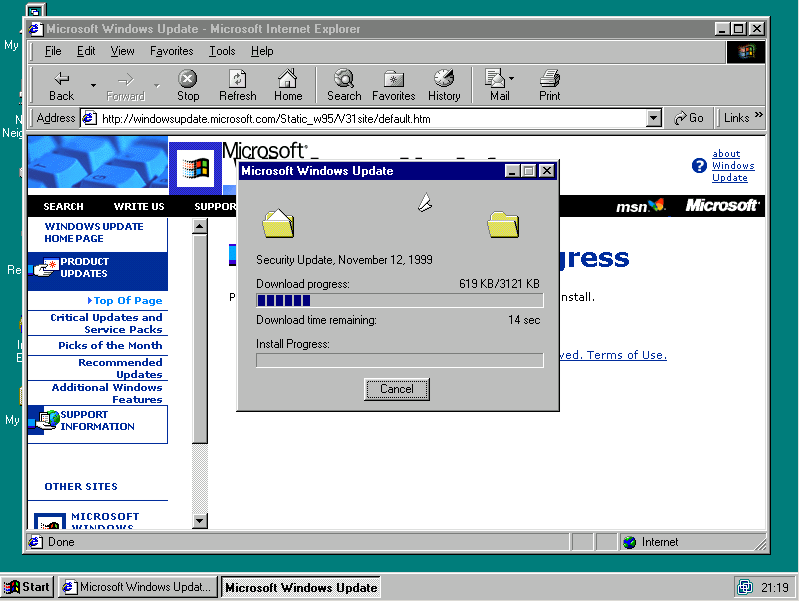
Task: Open the Favorites menu in menu bar
Action: click(x=171, y=51)
